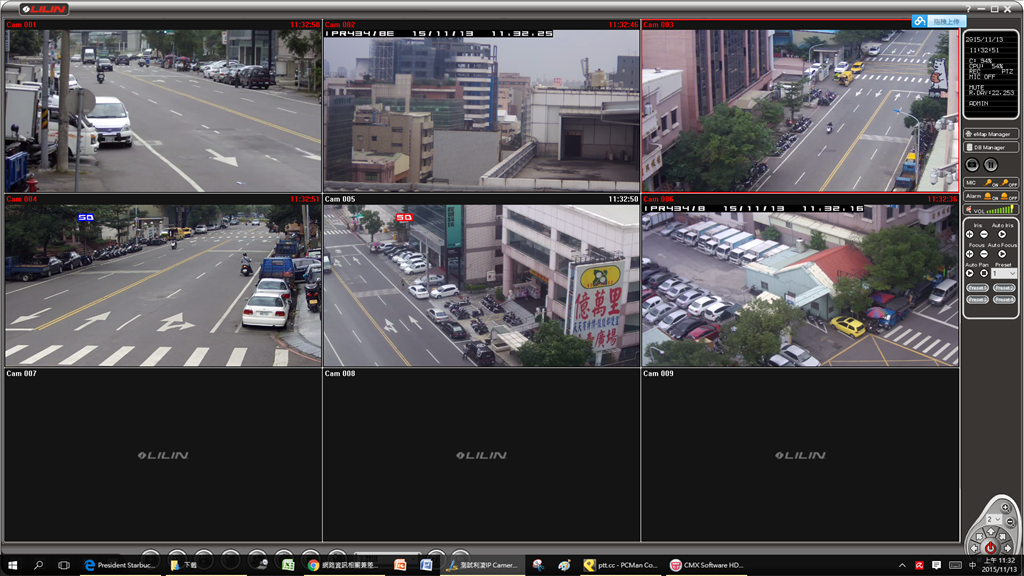
Task: Go to Preset2
Action: 1004,287
